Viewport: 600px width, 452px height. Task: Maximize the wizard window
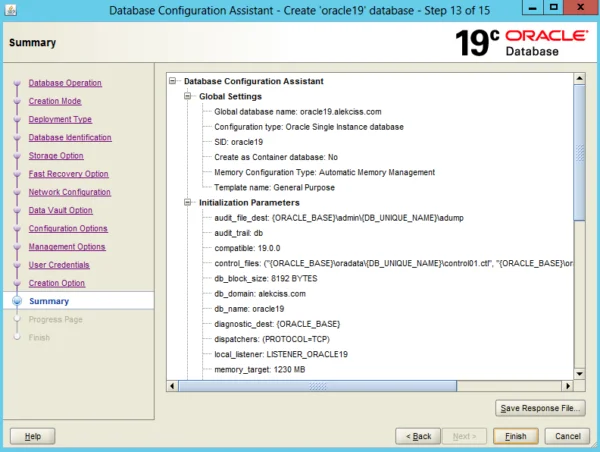pyautogui.click(x=553, y=8)
